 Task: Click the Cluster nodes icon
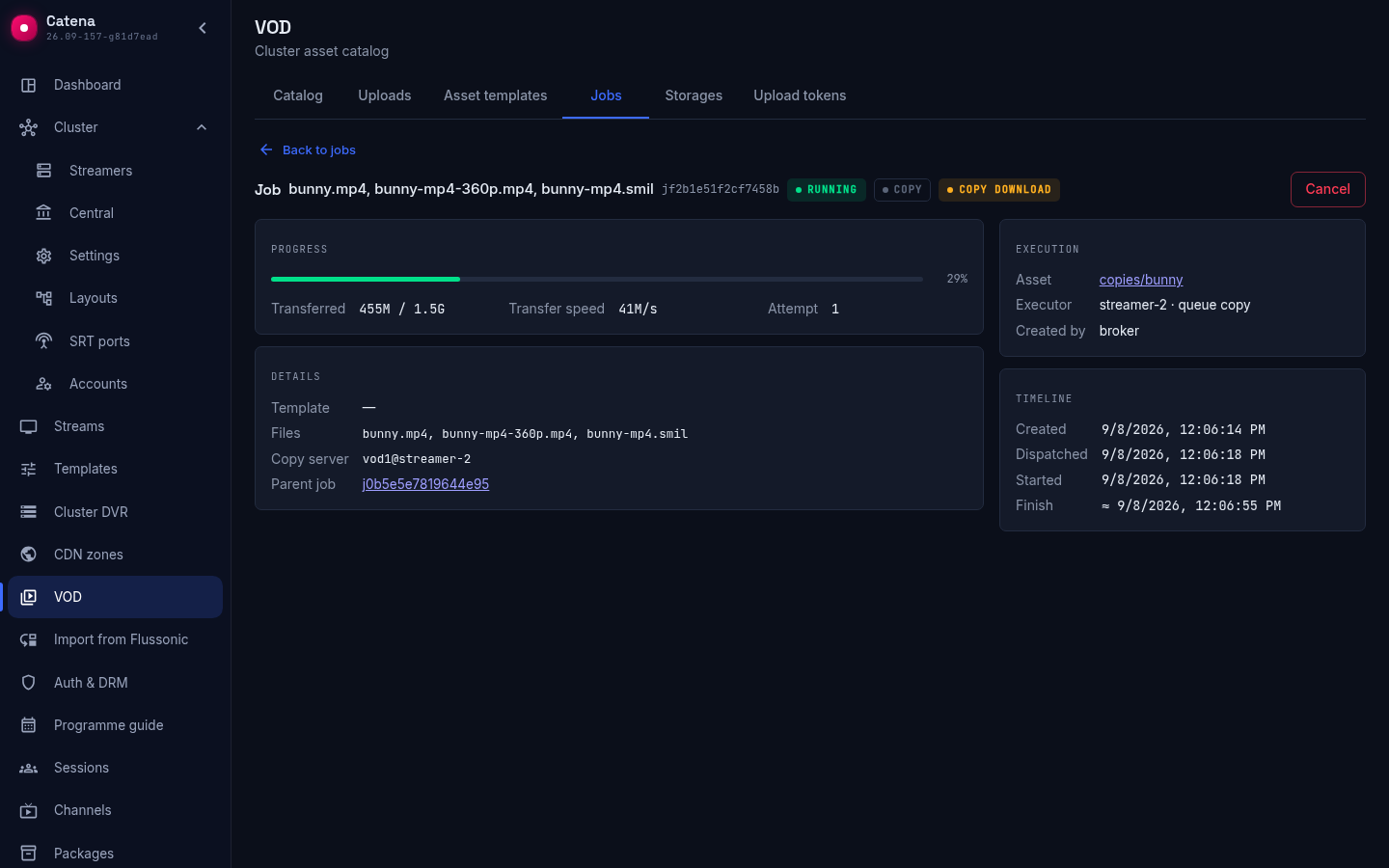29,127
